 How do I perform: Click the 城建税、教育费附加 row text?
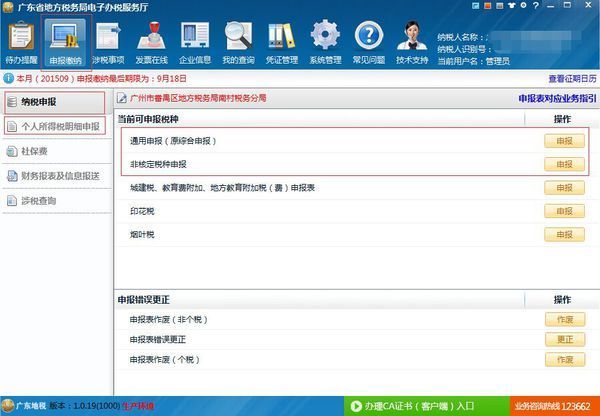click(x=222, y=188)
